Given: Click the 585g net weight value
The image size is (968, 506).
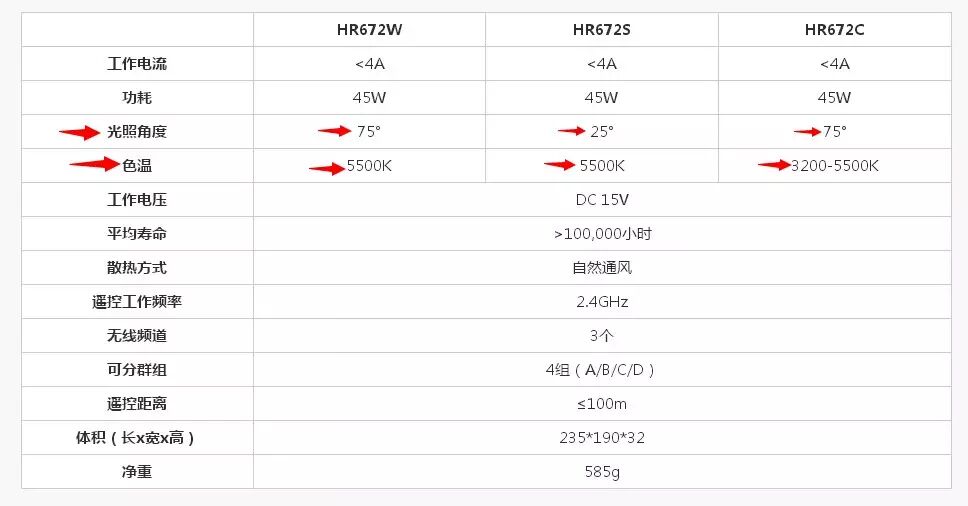Looking at the screenshot, I should tap(602, 472).
